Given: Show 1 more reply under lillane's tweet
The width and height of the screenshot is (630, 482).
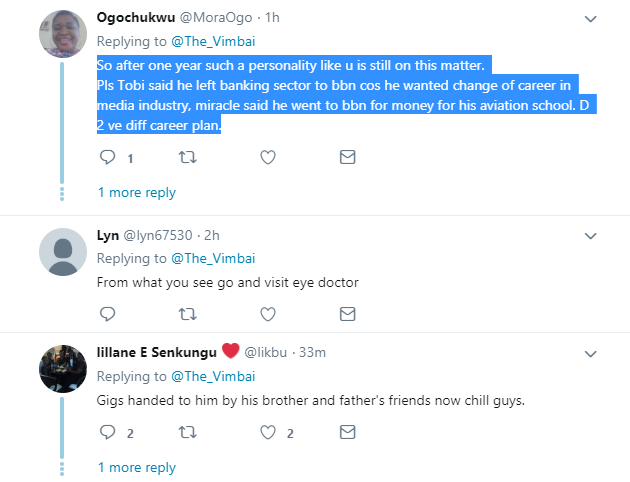Looking at the screenshot, I should point(136,467).
